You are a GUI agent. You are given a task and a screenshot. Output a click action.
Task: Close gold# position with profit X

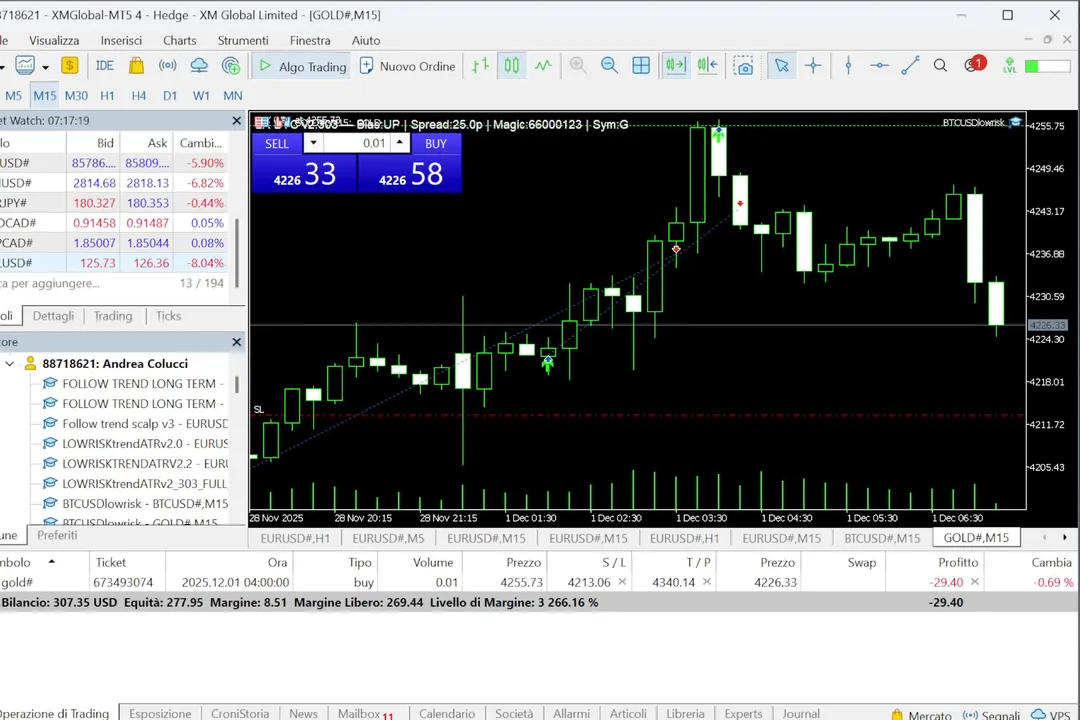point(975,582)
